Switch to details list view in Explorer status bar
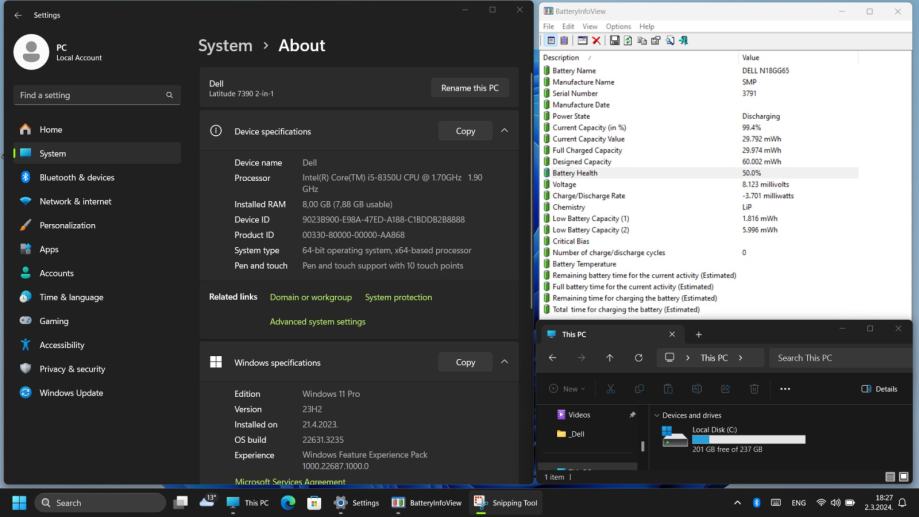 point(890,477)
